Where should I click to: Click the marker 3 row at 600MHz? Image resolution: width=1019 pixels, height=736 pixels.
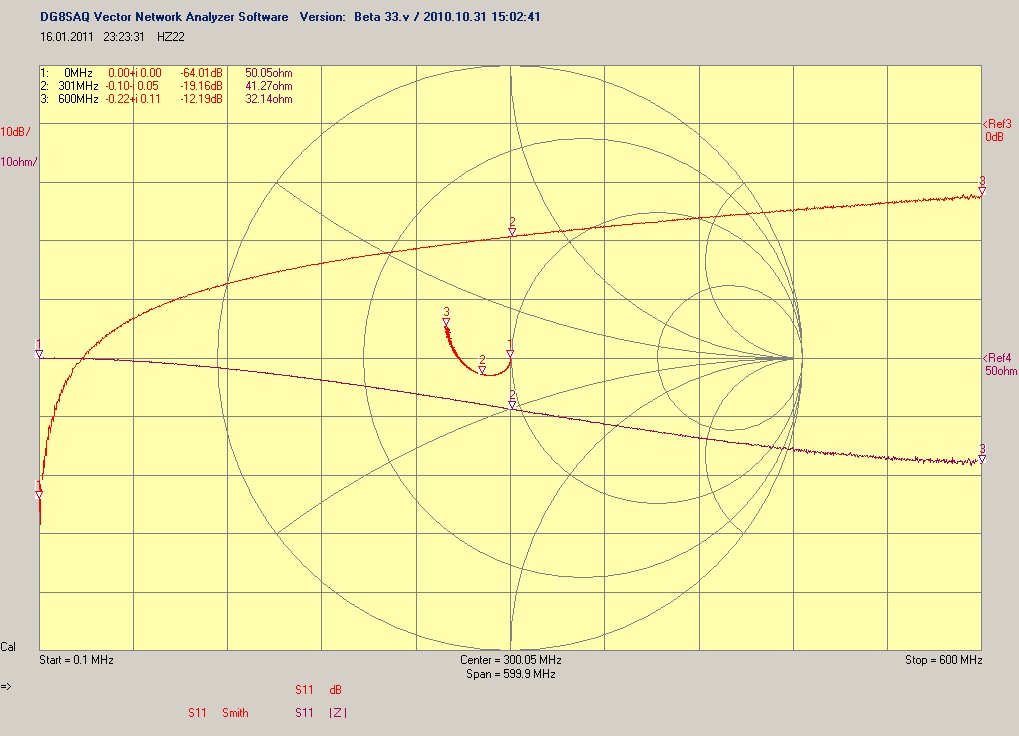click(166, 99)
